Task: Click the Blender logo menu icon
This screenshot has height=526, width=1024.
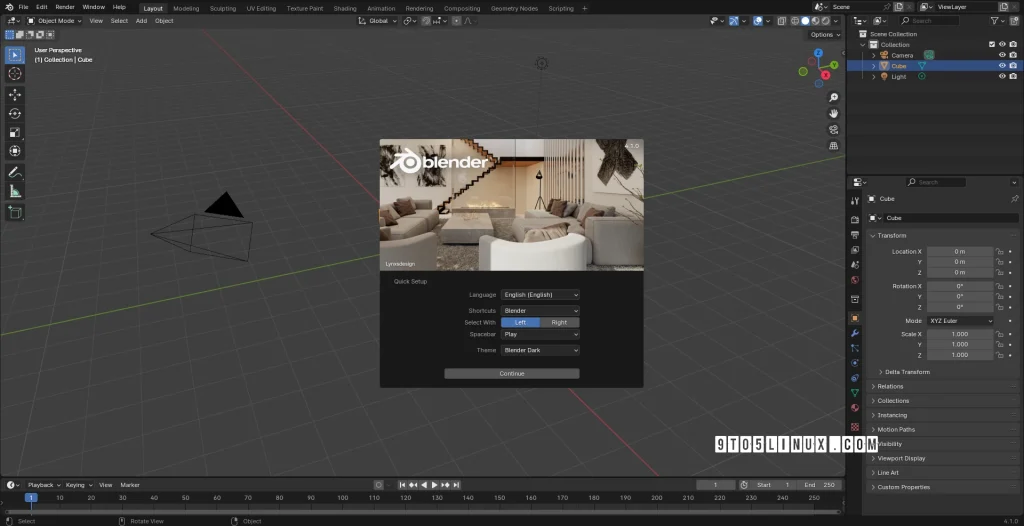Action: click(8, 7)
